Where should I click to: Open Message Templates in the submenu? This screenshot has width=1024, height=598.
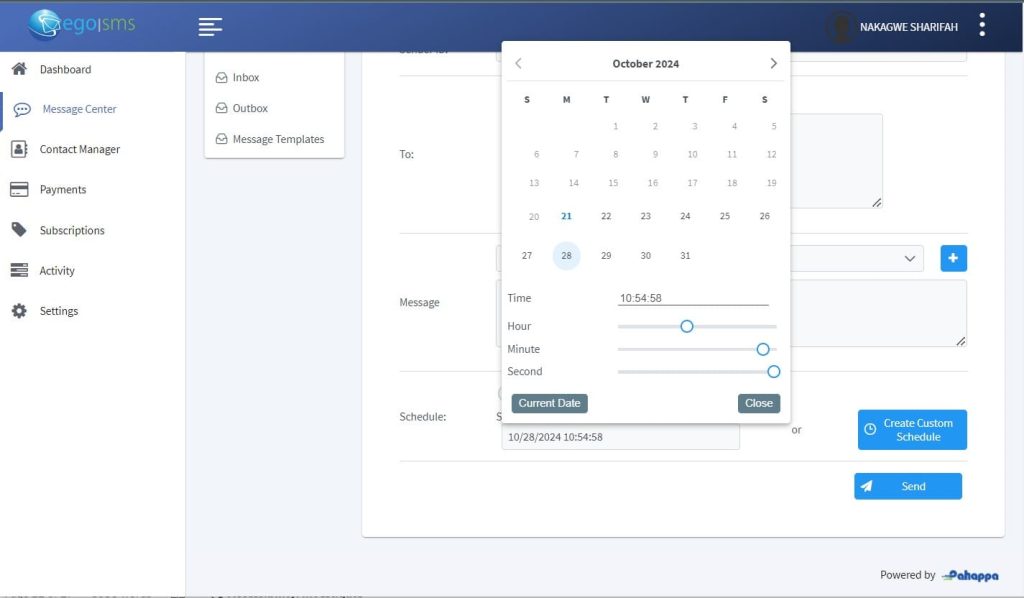pyautogui.click(x=278, y=139)
